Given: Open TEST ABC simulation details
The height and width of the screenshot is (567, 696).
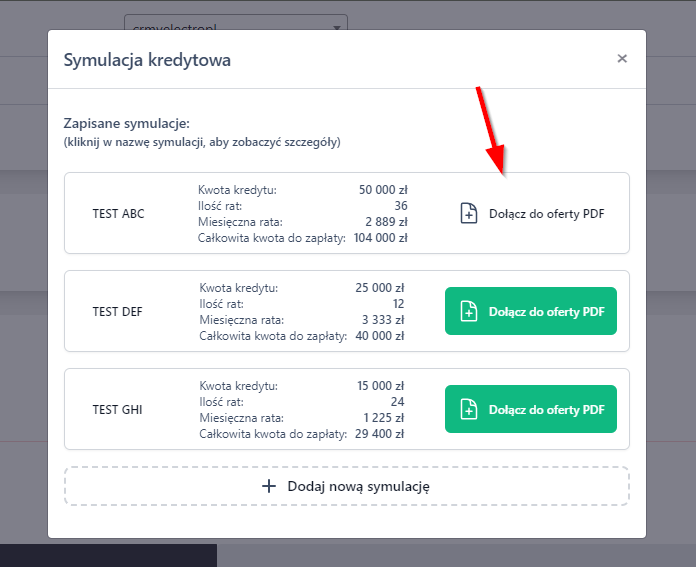Looking at the screenshot, I should 118,214.
